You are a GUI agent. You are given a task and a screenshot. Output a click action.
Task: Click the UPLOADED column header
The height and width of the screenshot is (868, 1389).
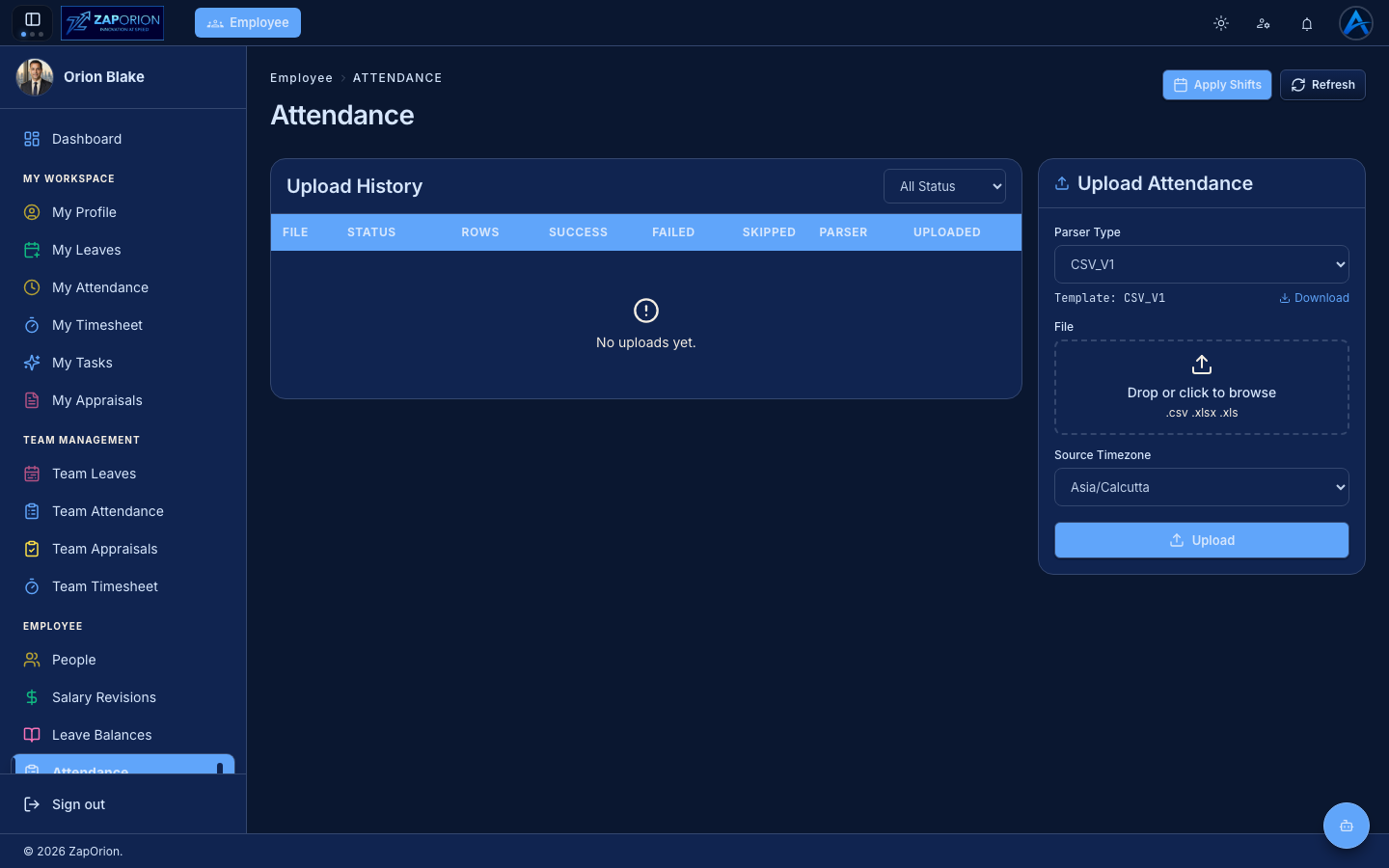pos(947,232)
